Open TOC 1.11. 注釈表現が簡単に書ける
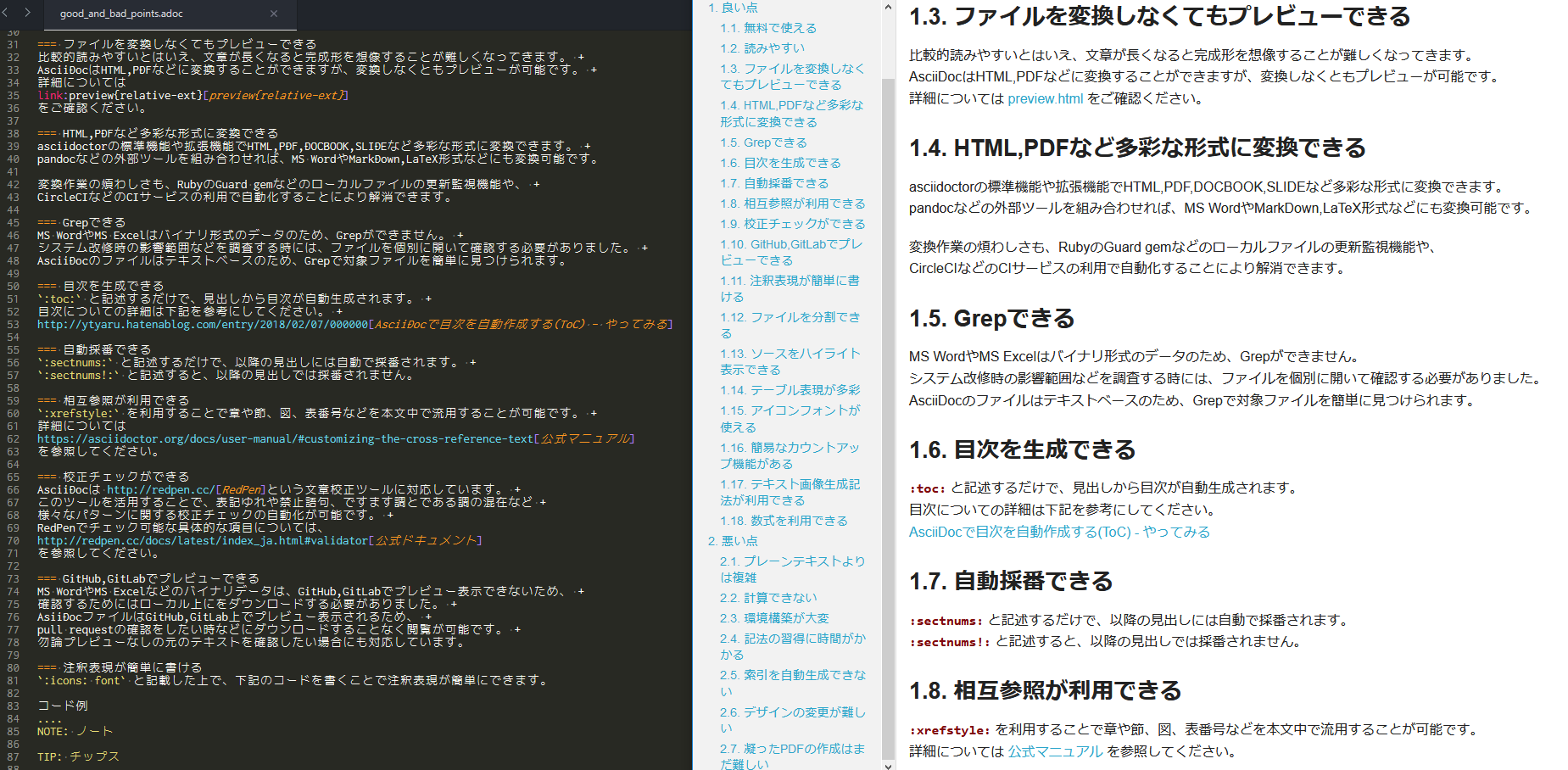This screenshot has width=1568, height=770. coord(790,288)
